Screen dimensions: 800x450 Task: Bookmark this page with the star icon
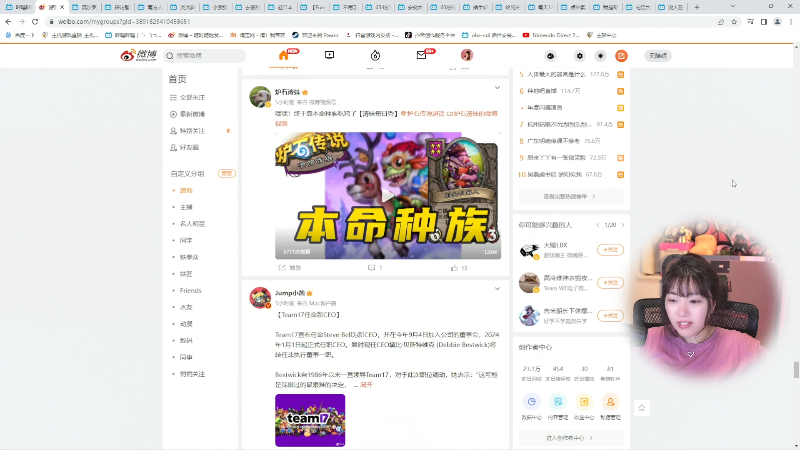pyautogui.click(x=734, y=21)
